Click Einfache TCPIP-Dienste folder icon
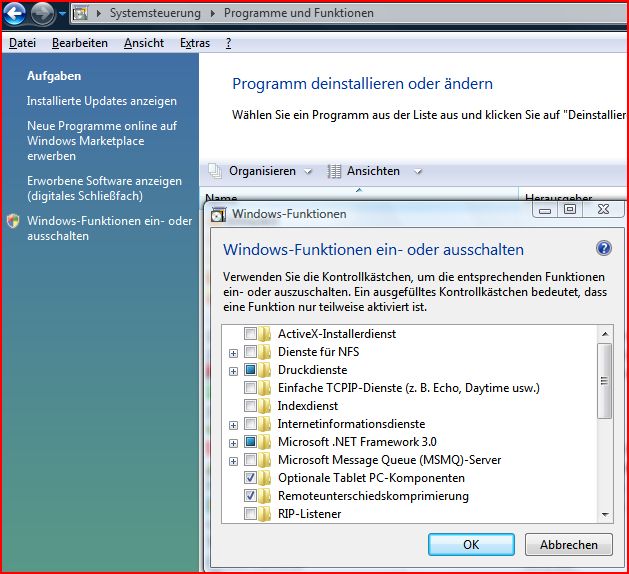Viewport: 629px width, 574px height. coord(264,387)
